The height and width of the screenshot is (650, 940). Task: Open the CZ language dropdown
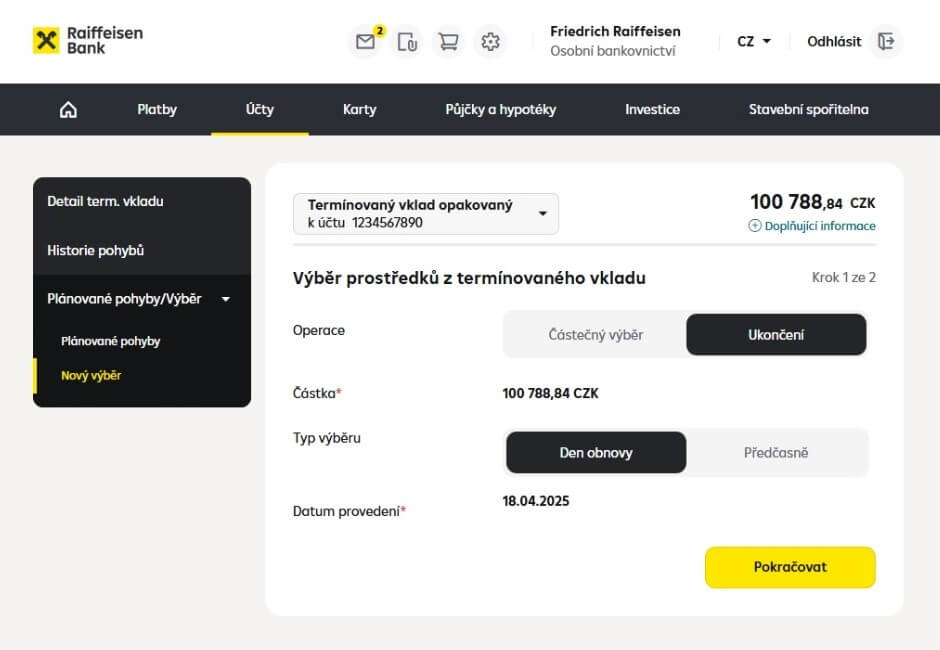(754, 41)
